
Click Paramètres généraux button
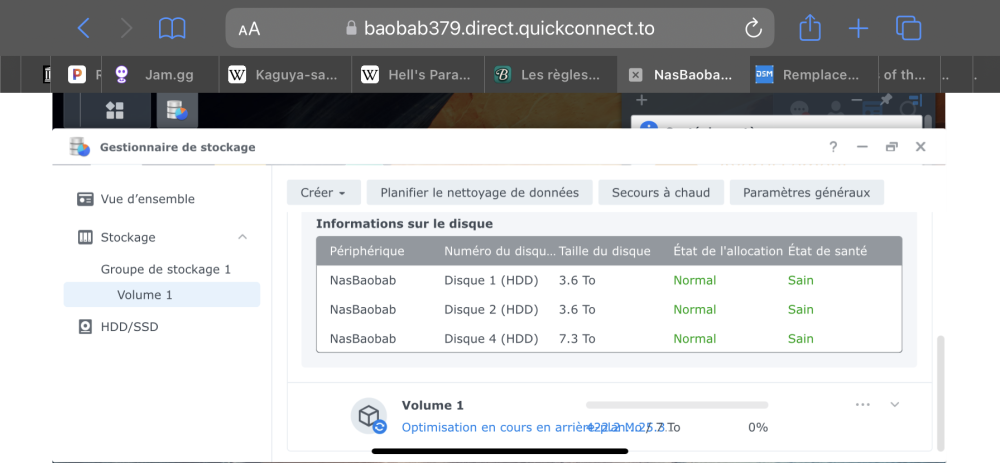pos(806,193)
